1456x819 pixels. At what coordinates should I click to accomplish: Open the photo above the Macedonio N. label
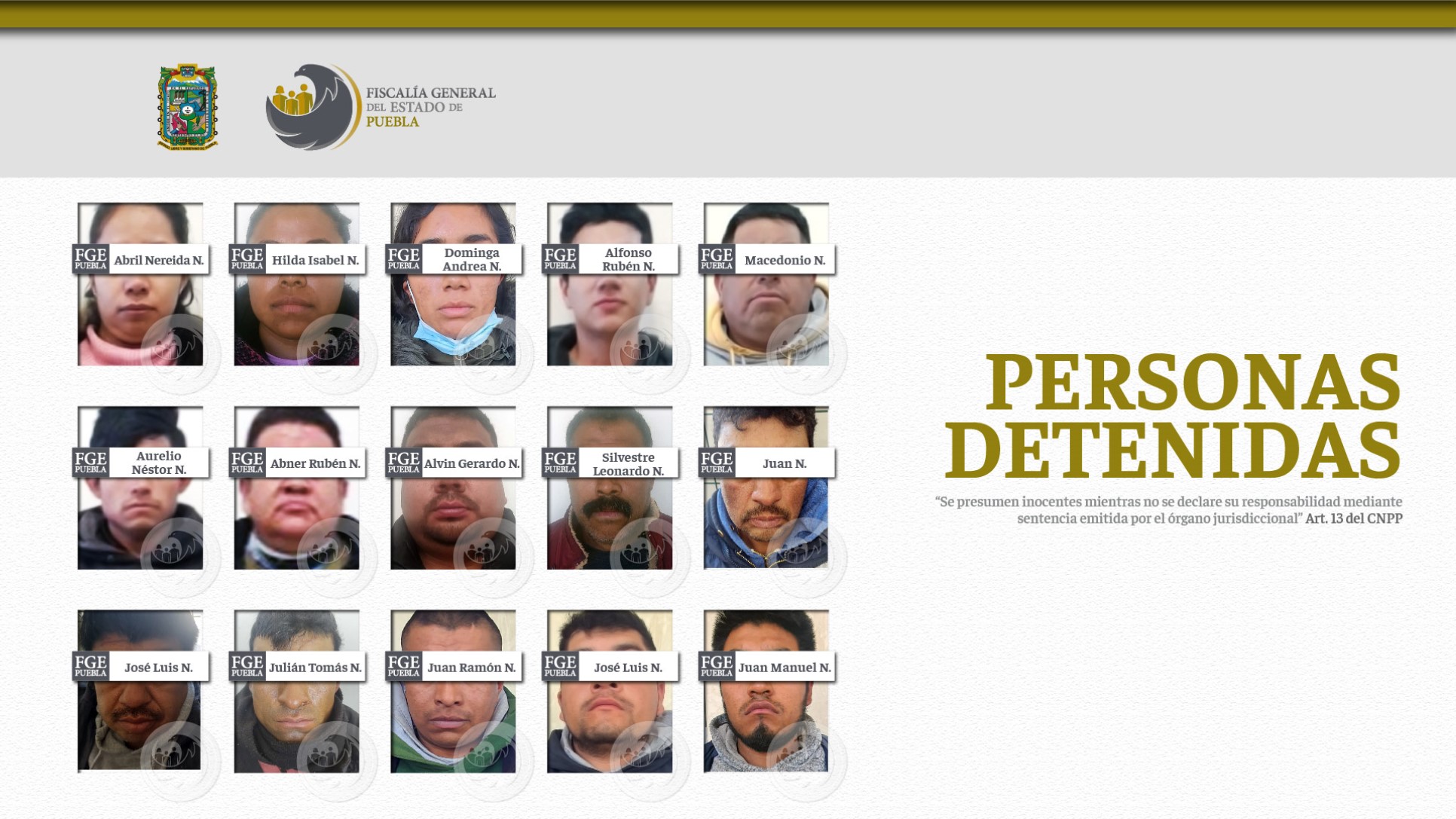pos(766,222)
